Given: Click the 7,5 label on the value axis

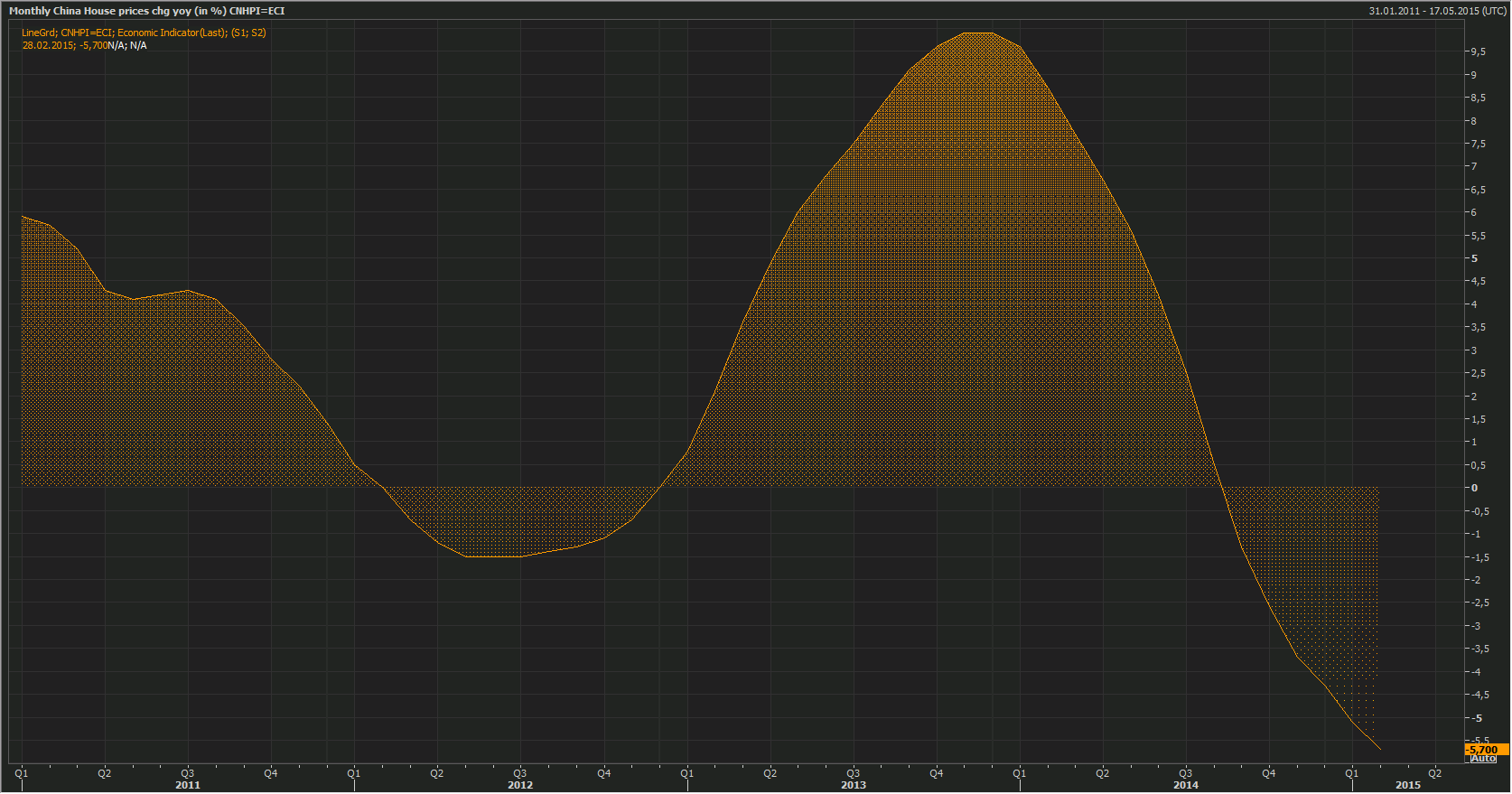Looking at the screenshot, I should pyautogui.click(x=1478, y=144).
